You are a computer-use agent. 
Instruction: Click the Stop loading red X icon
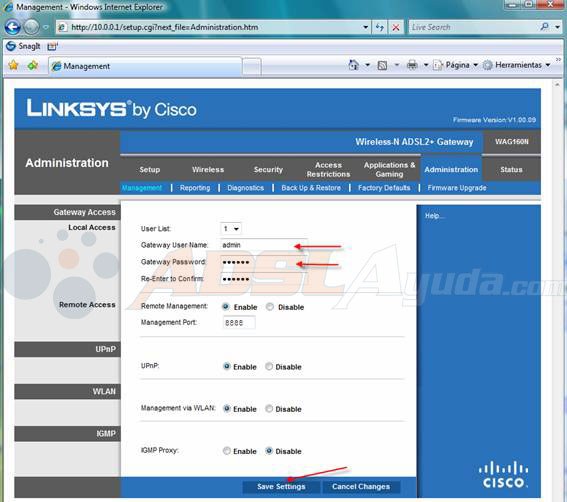point(396,27)
